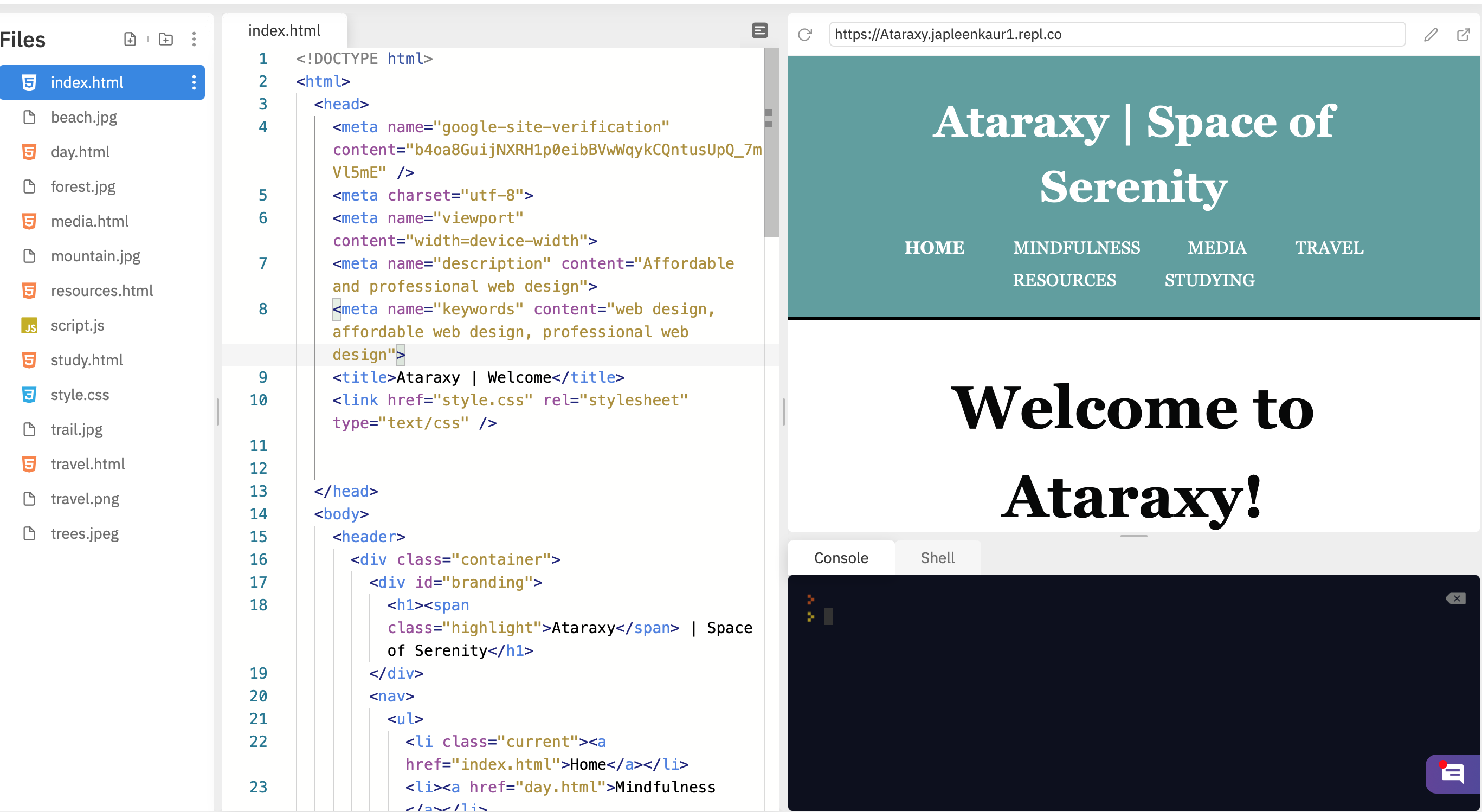Switch to the Shell tab
This screenshot has height=812, width=1482.
937,557
